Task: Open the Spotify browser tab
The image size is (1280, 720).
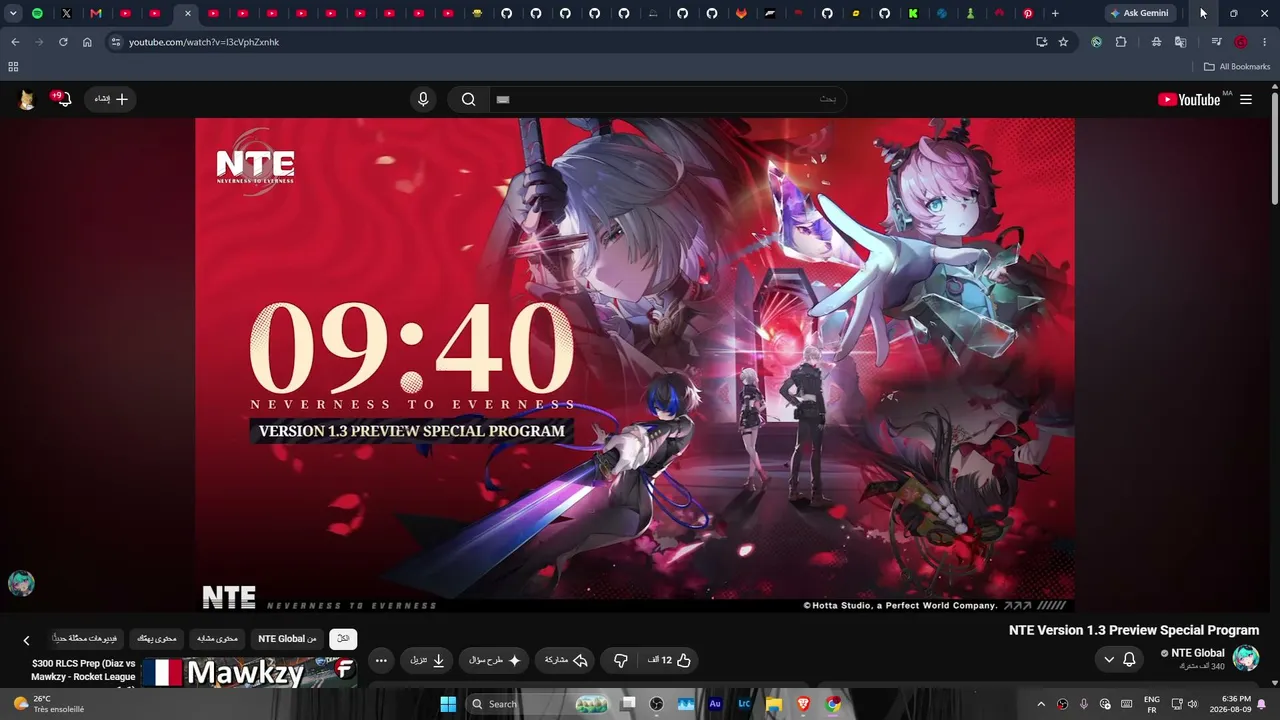Action: coord(37,14)
